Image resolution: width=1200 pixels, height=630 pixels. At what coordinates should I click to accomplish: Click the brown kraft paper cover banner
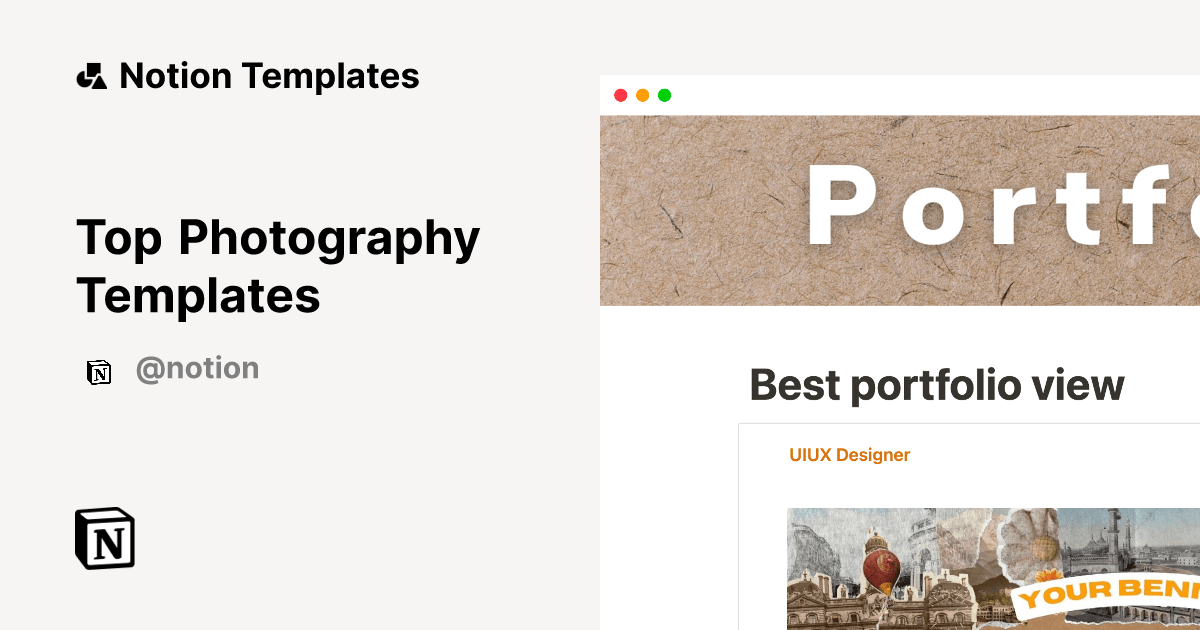pos(700,260)
